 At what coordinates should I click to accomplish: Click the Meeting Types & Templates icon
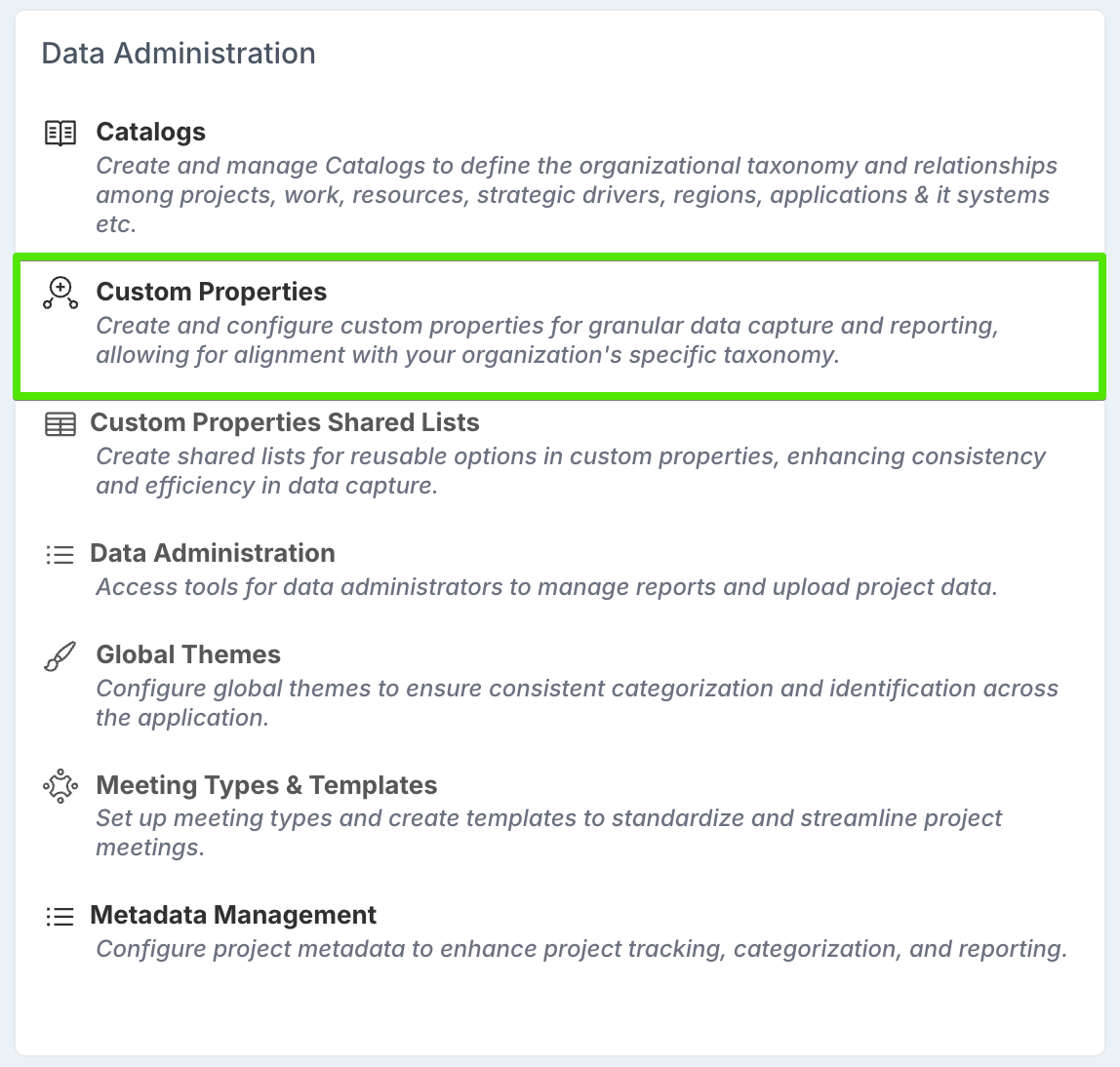click(60, 786)
